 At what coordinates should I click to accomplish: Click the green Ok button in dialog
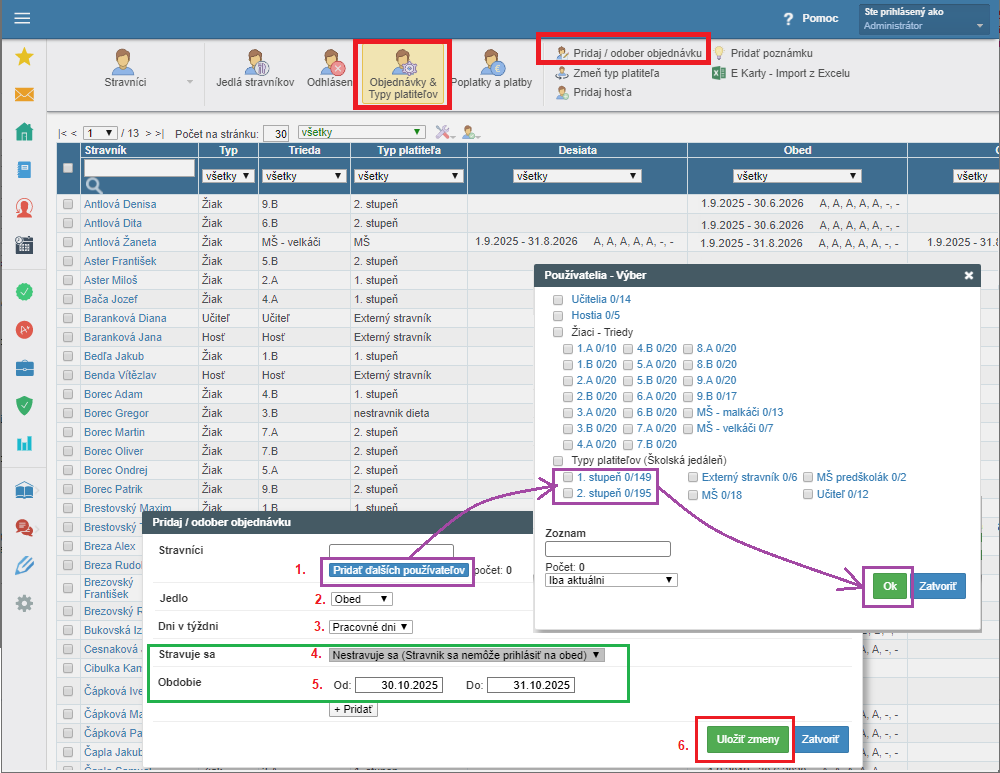click(887, 585)
